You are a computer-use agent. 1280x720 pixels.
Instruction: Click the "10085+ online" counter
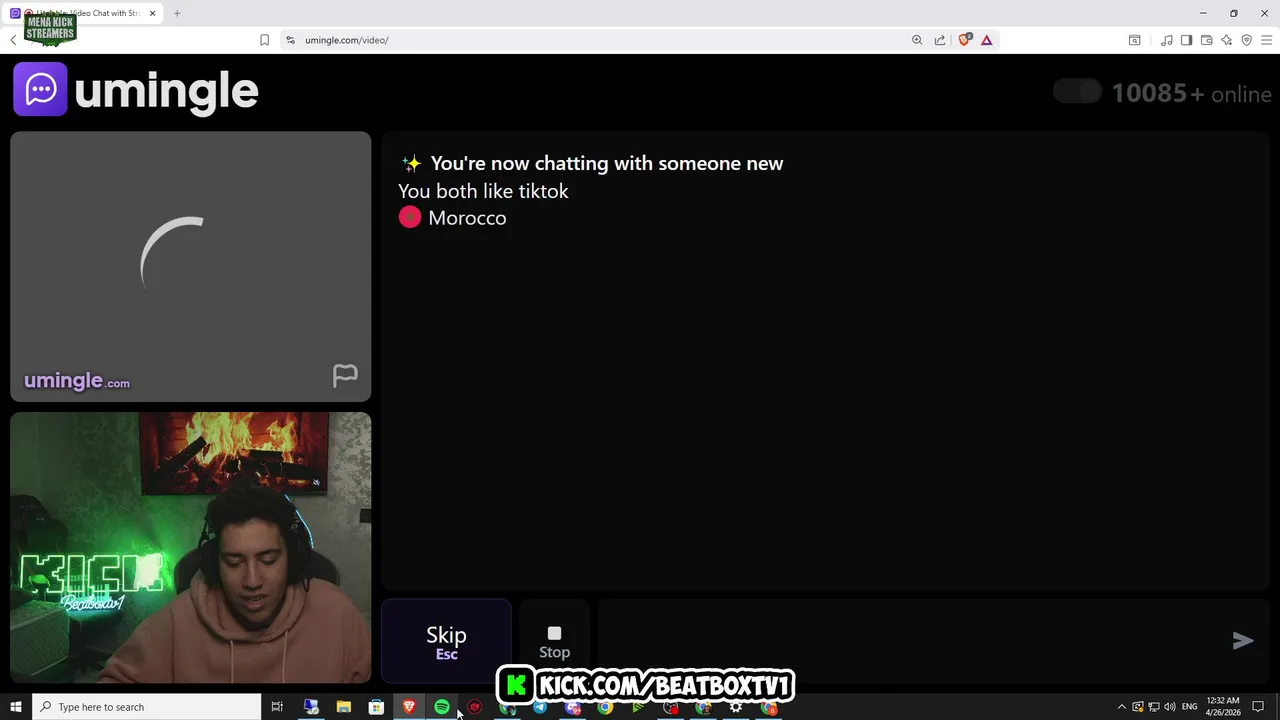[x=1191, y=93]
